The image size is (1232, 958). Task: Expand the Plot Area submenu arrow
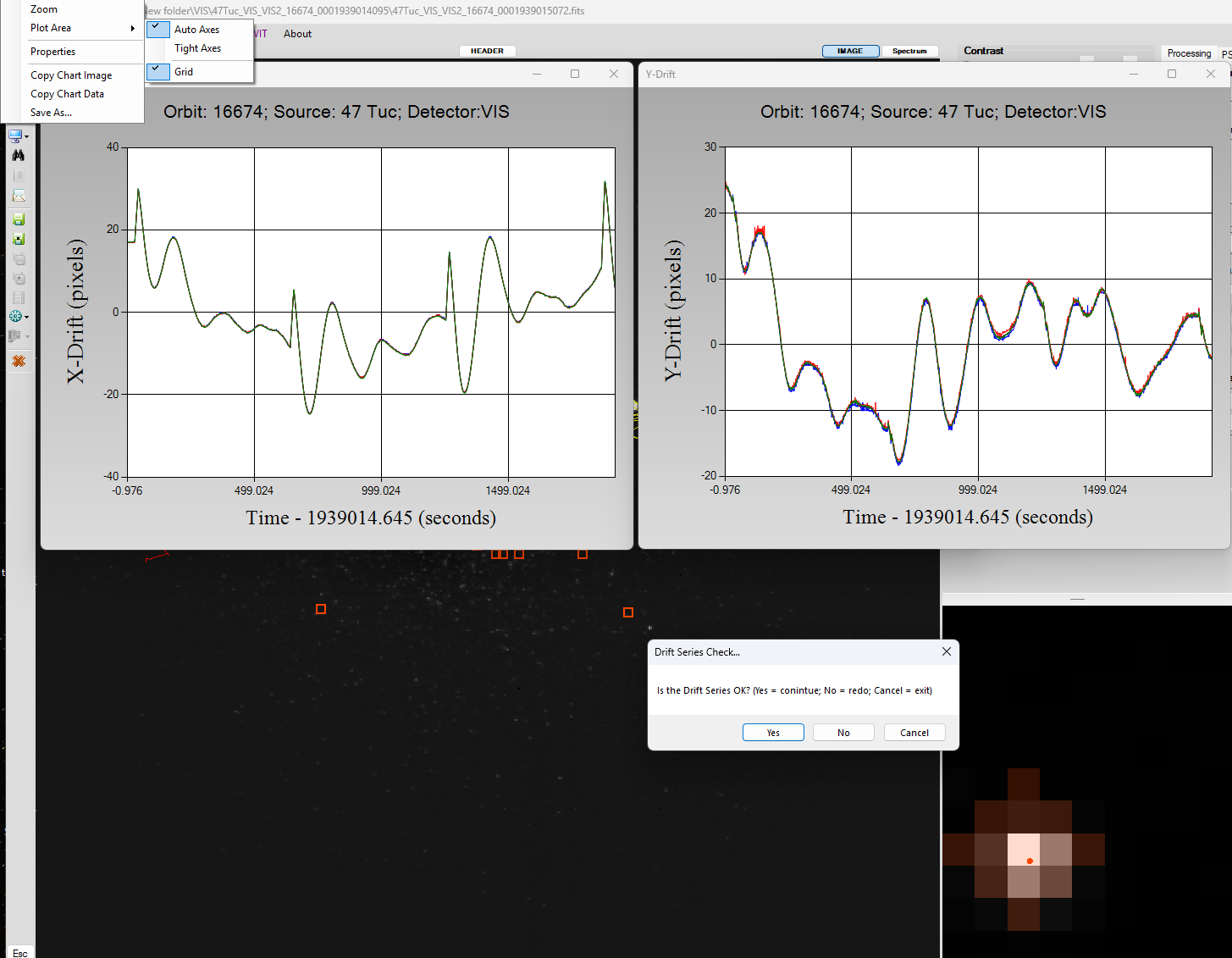pyautogui.click(x=133, y=28)
